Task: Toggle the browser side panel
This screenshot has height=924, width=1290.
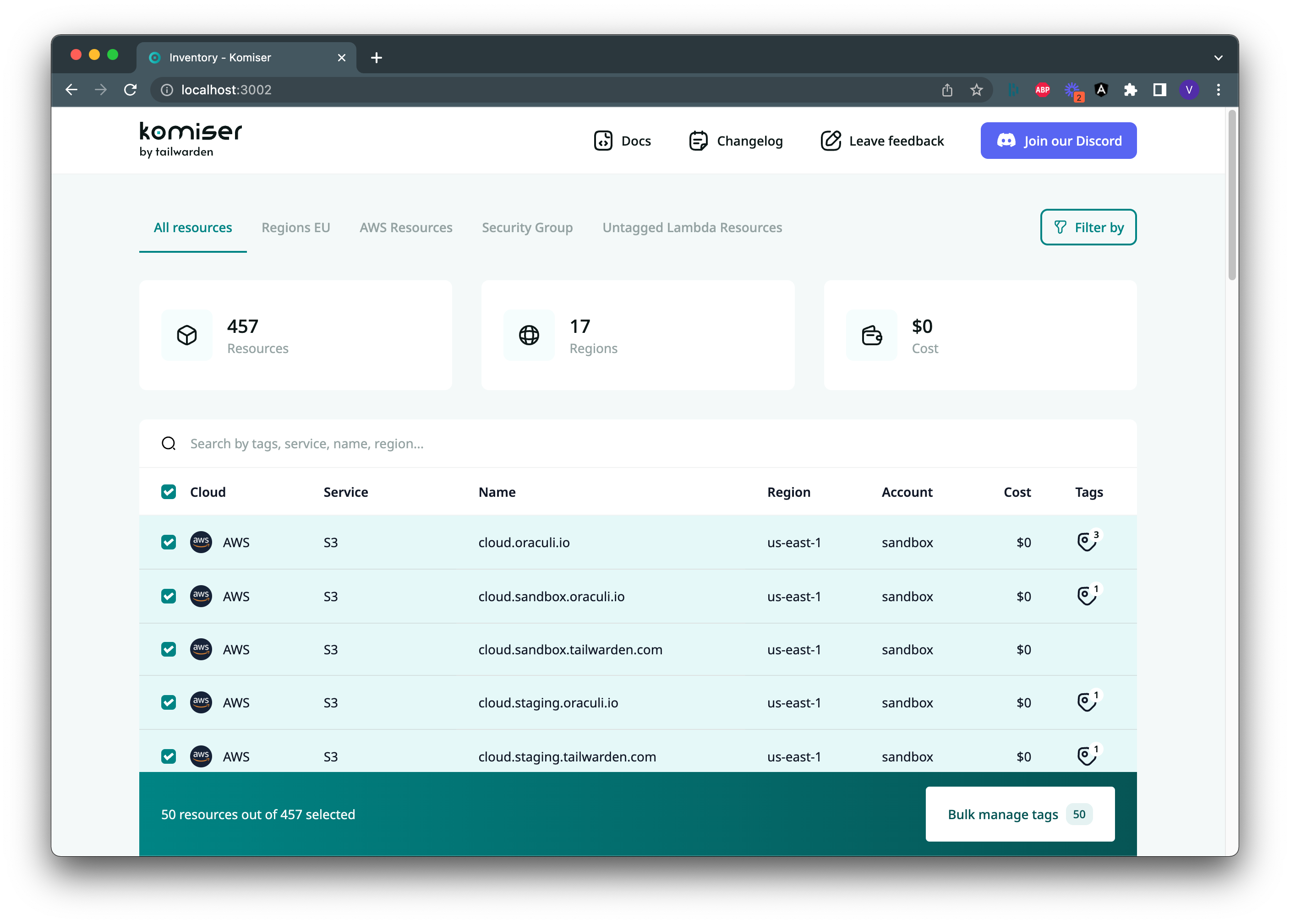Action: [1159, 90]
